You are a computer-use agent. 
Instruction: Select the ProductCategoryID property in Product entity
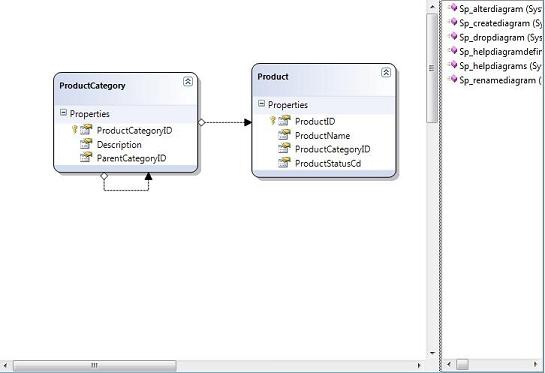coord(333,149)
